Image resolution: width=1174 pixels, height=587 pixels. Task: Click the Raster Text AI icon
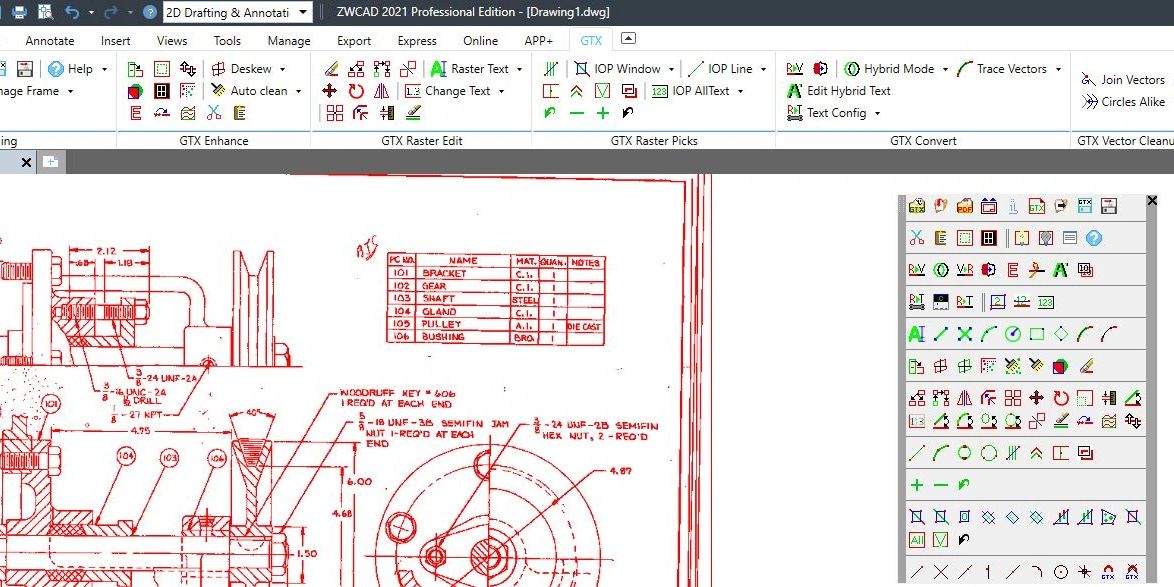439,69
